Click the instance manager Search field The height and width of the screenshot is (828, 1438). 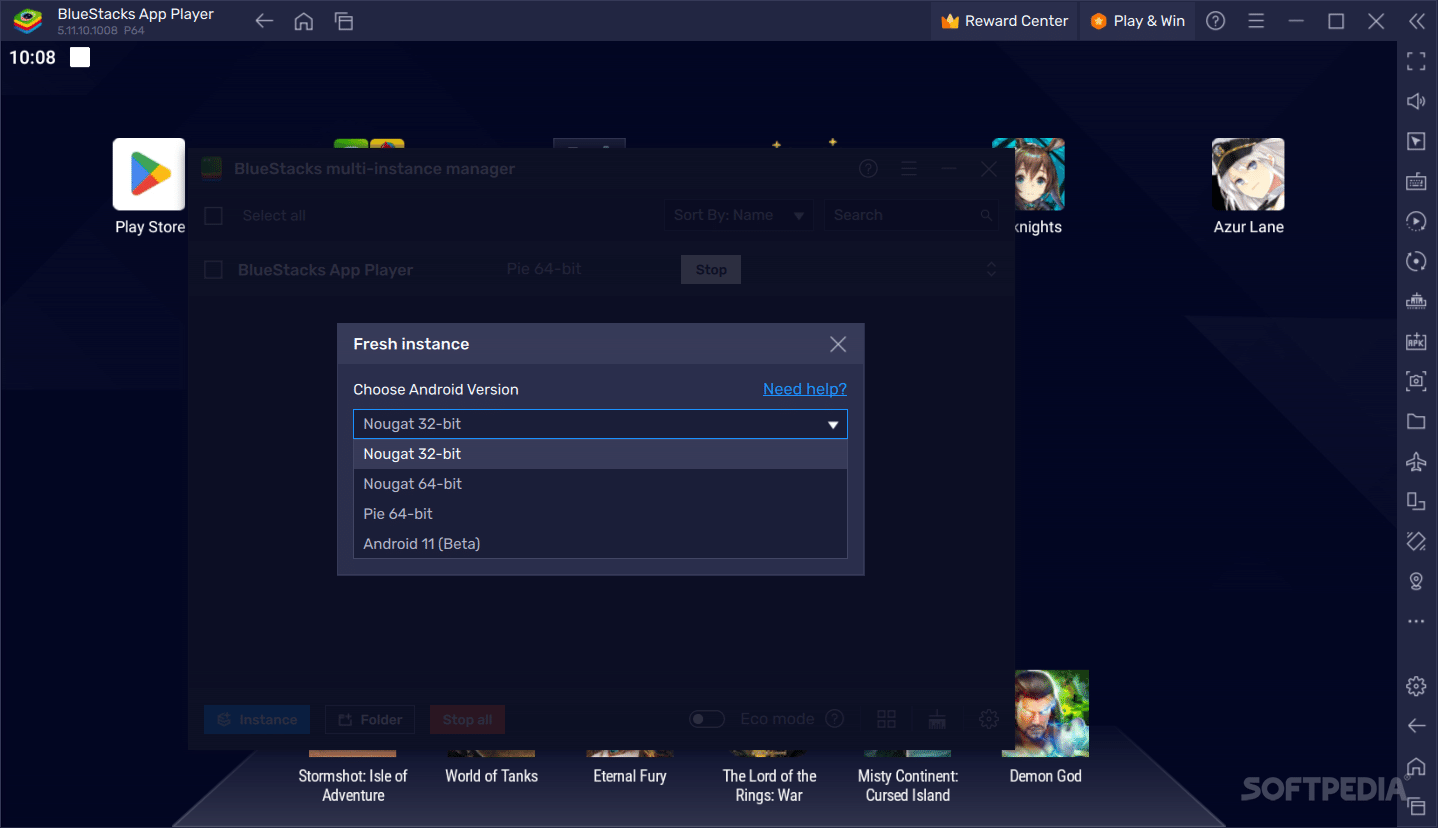911,215
